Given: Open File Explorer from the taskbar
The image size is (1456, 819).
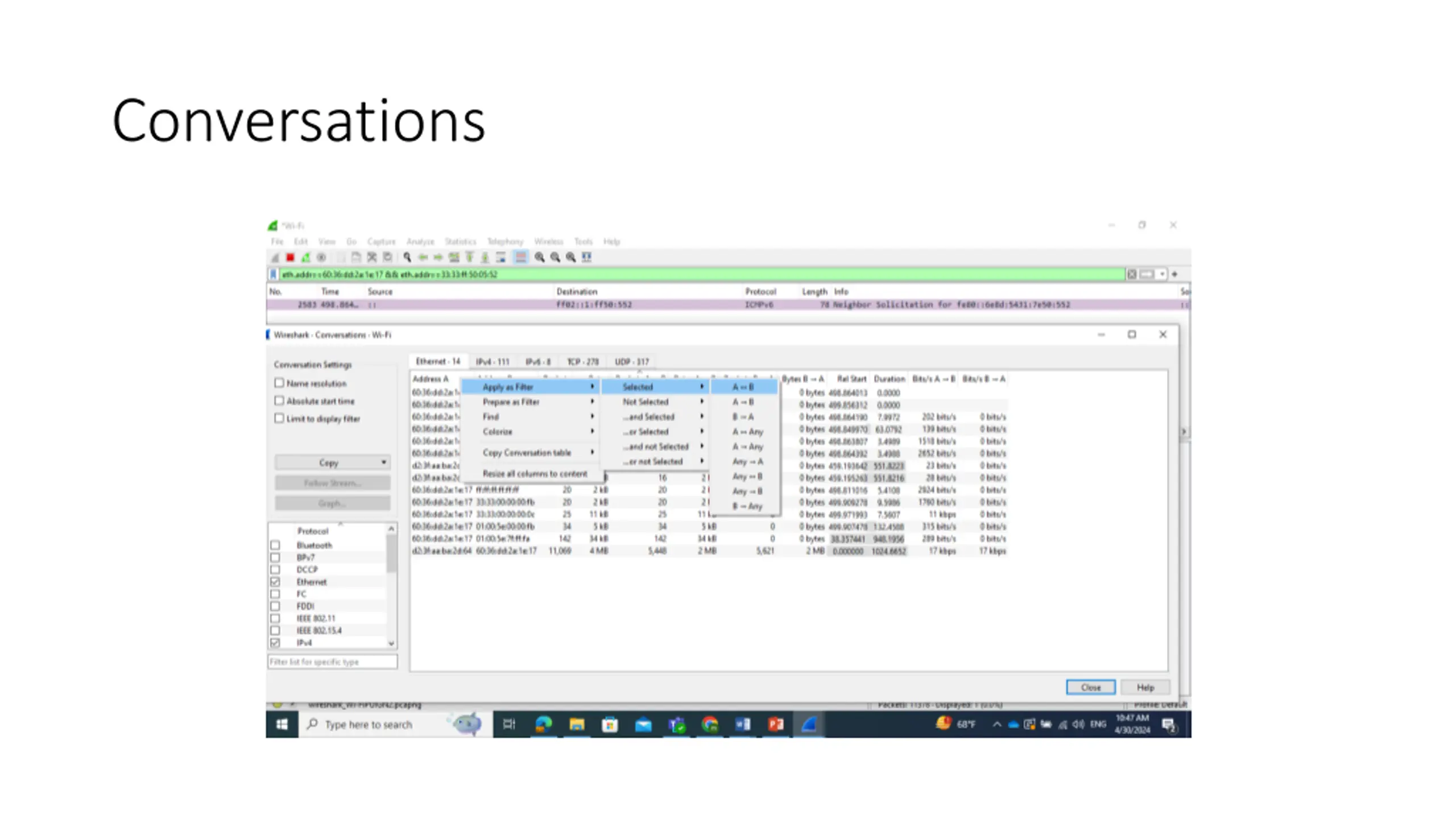Looking at the screenshot, I should (x=577, y=724).
